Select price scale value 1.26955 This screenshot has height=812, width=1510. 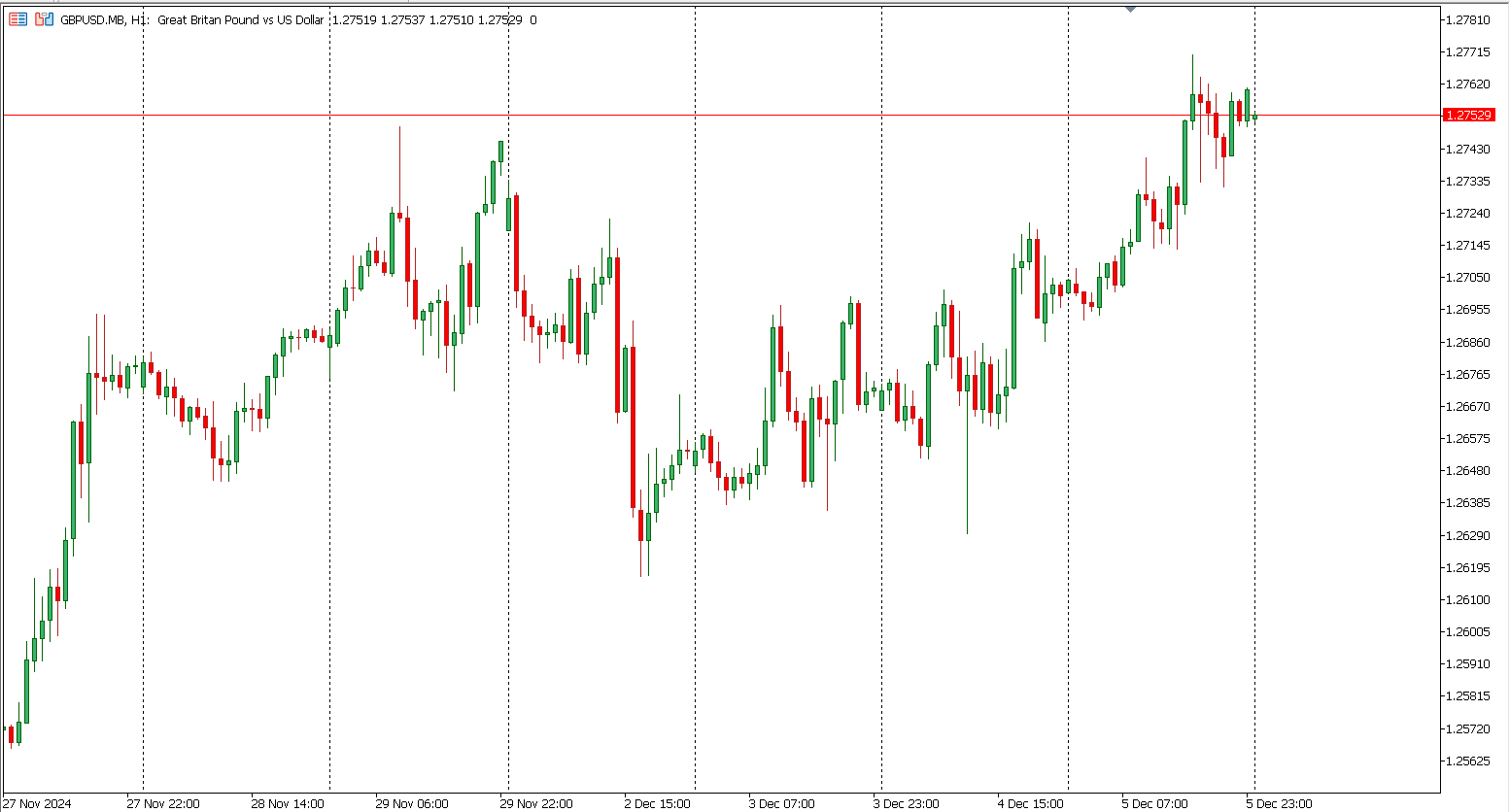pos(1468,310)
